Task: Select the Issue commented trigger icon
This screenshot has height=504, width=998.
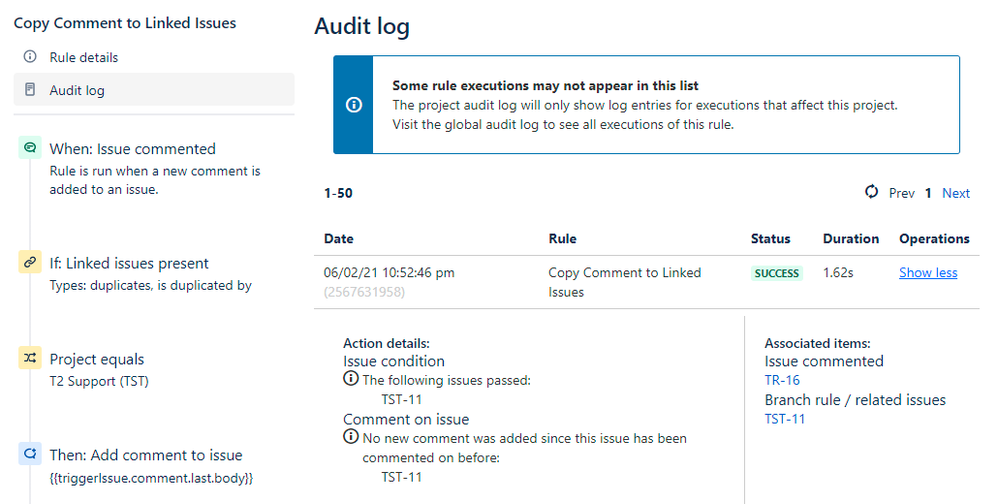Action: [x=30, y=148]
